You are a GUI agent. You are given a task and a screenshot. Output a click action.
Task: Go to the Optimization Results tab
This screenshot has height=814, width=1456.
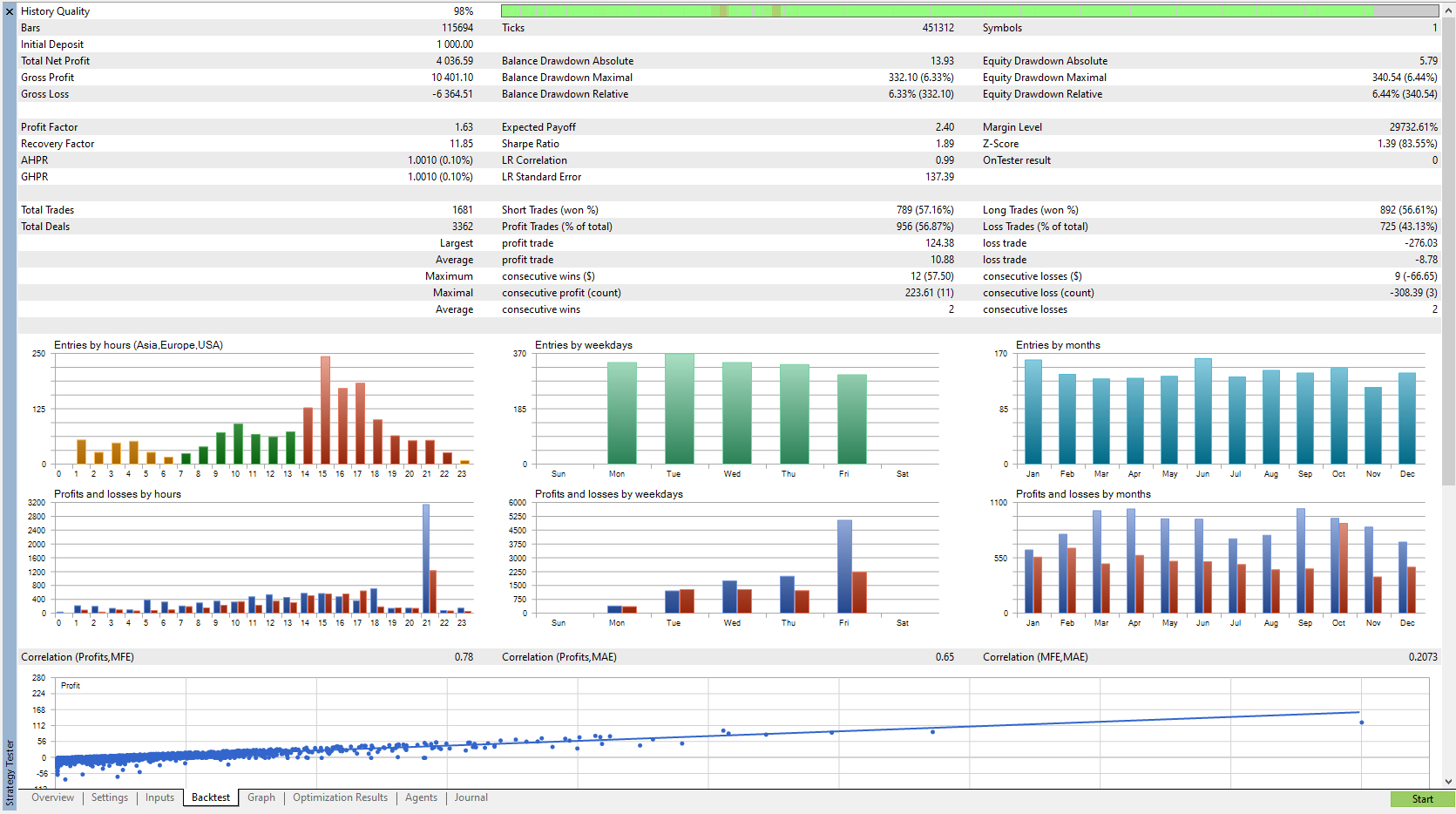[x=340, y=797]
